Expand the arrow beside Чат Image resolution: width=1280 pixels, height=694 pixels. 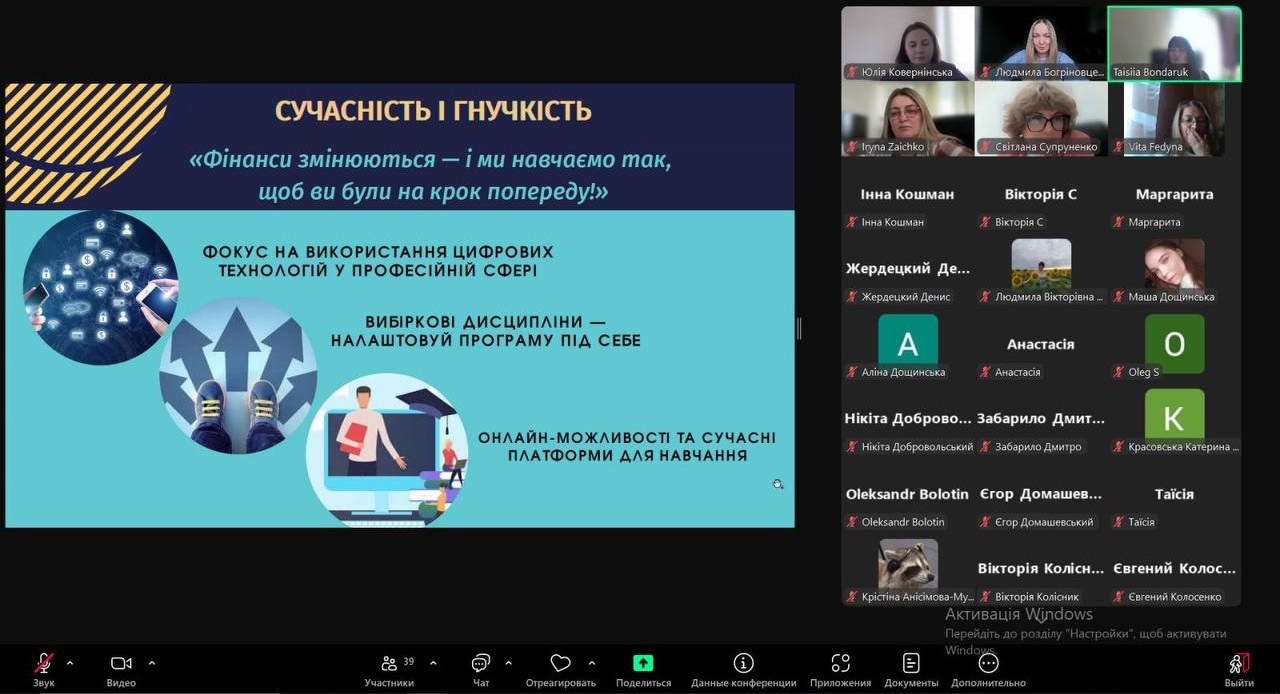(508, 663)
